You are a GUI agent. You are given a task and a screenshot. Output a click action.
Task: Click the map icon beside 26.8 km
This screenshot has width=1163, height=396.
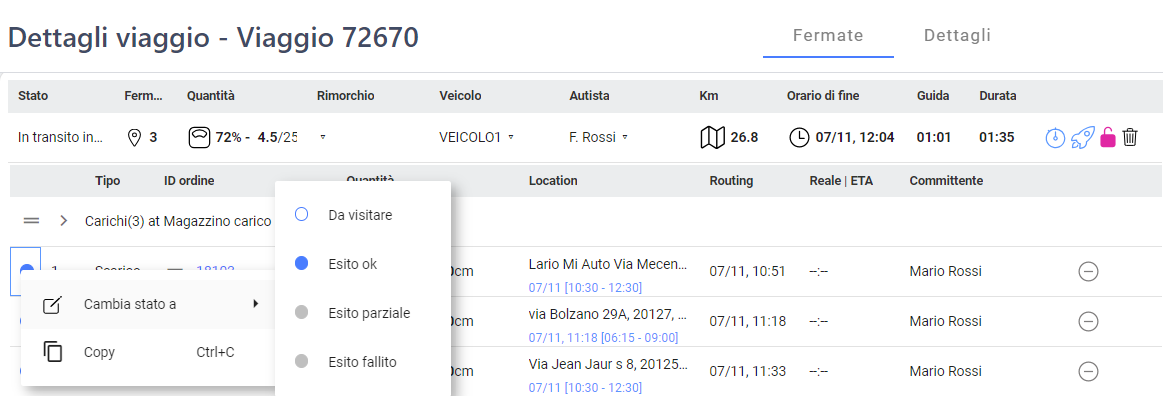tap(713, 137)
